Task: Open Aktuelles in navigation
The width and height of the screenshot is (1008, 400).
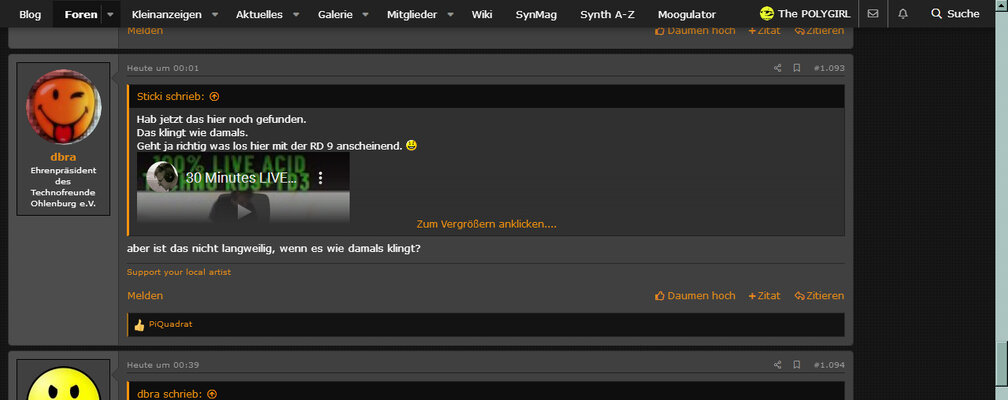Action: [x=259, y=14]
